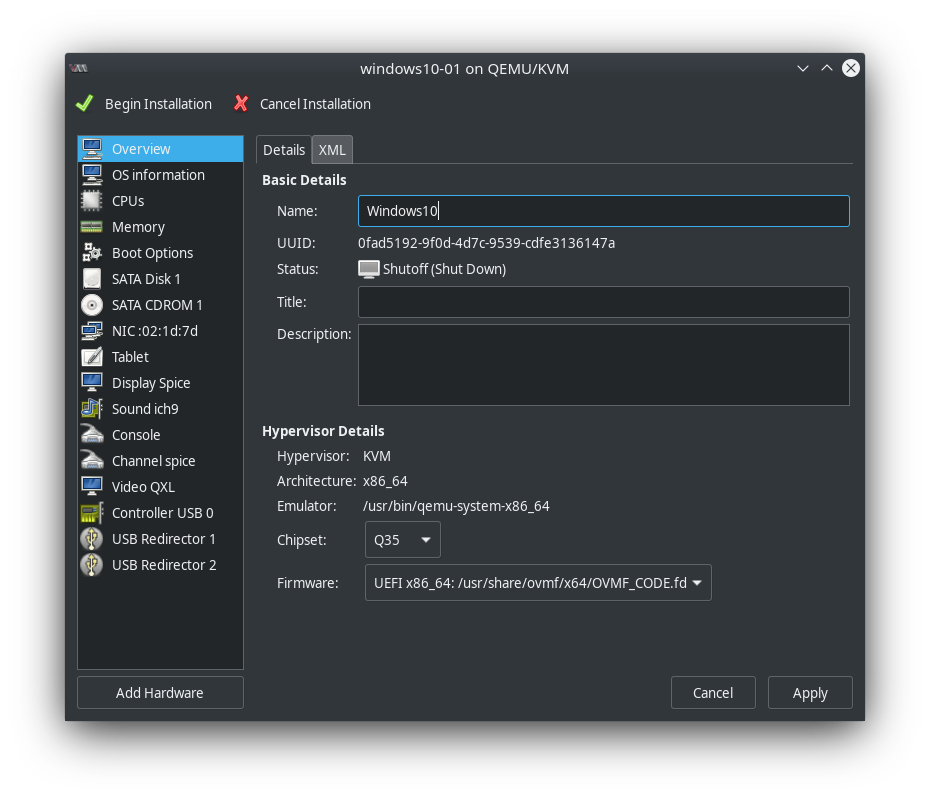
Task: Select the Overview monitor icon in sidebar
Action: click(92, 149)
